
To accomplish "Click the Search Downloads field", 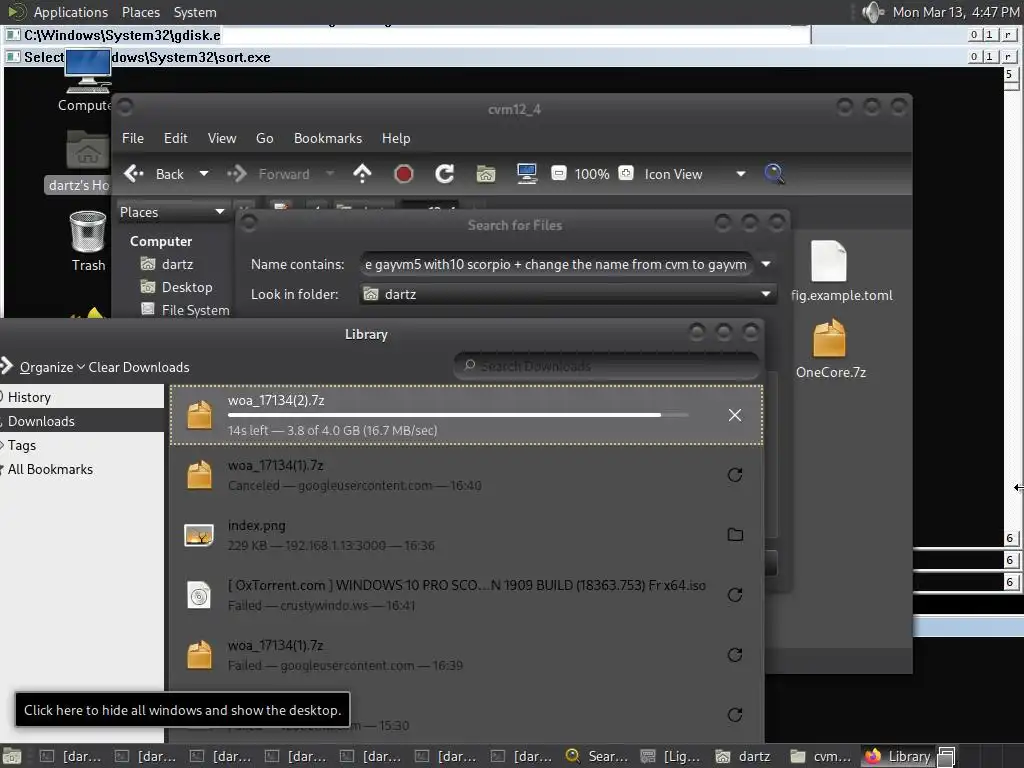I will pyautogui.click(x=606, y=366).
